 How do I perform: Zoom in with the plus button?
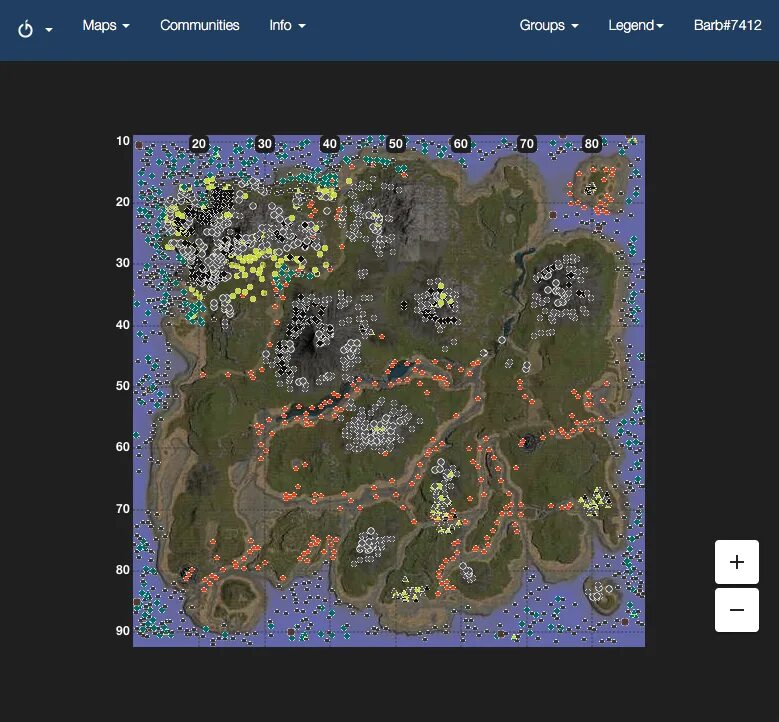click(737, 562)
